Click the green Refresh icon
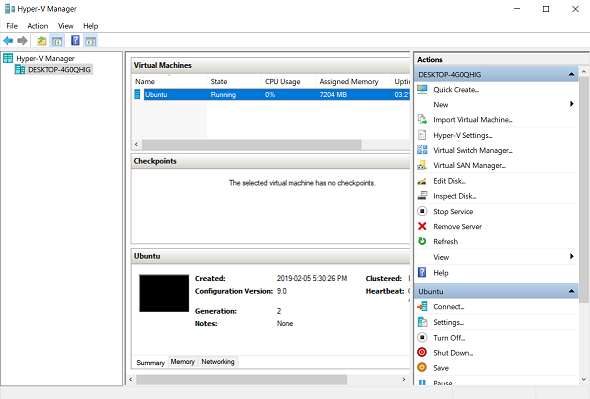Screen dimensions: 590x399 422,241
